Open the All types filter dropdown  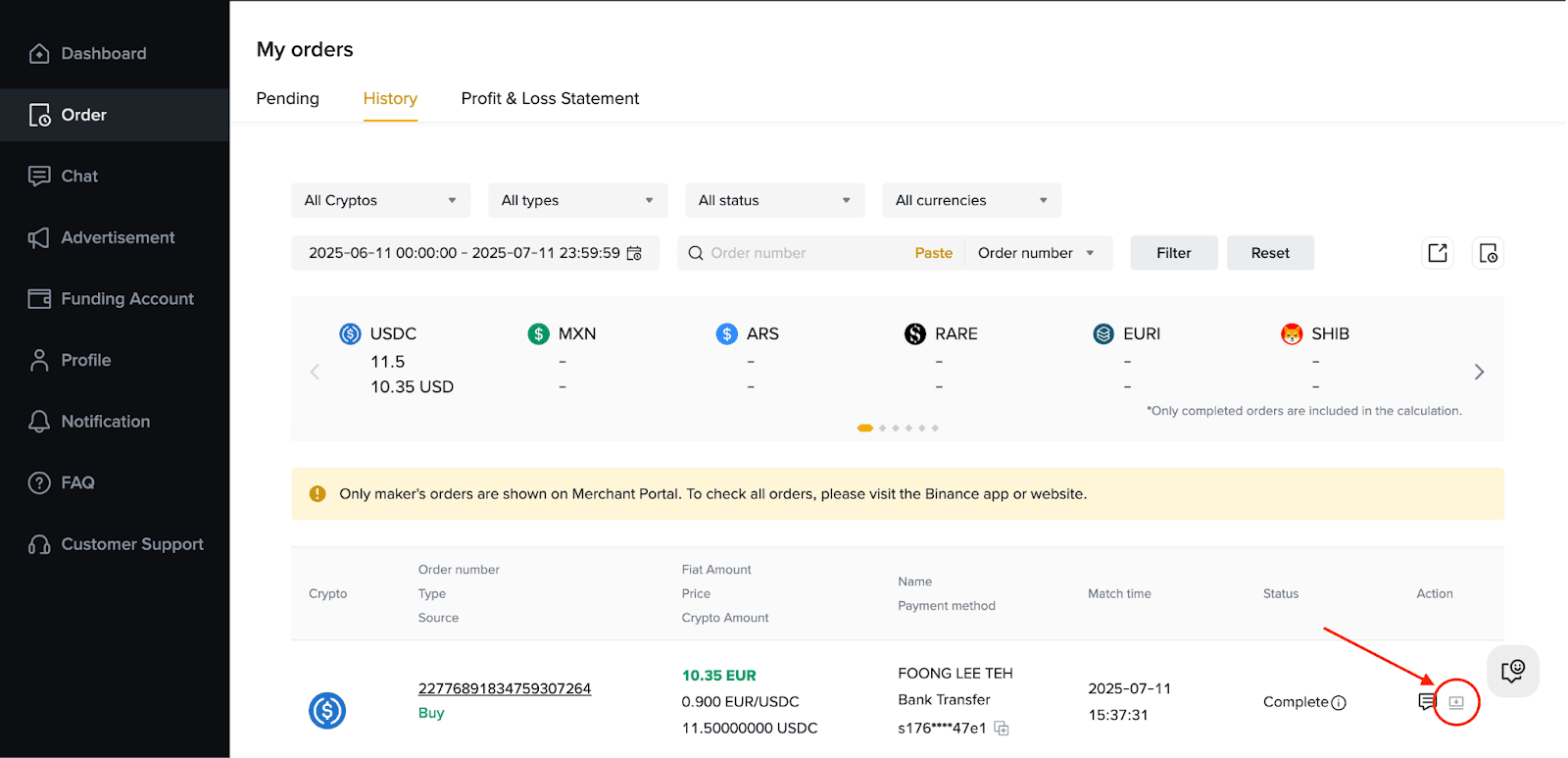pyautogui.click(x=577, y=200)
